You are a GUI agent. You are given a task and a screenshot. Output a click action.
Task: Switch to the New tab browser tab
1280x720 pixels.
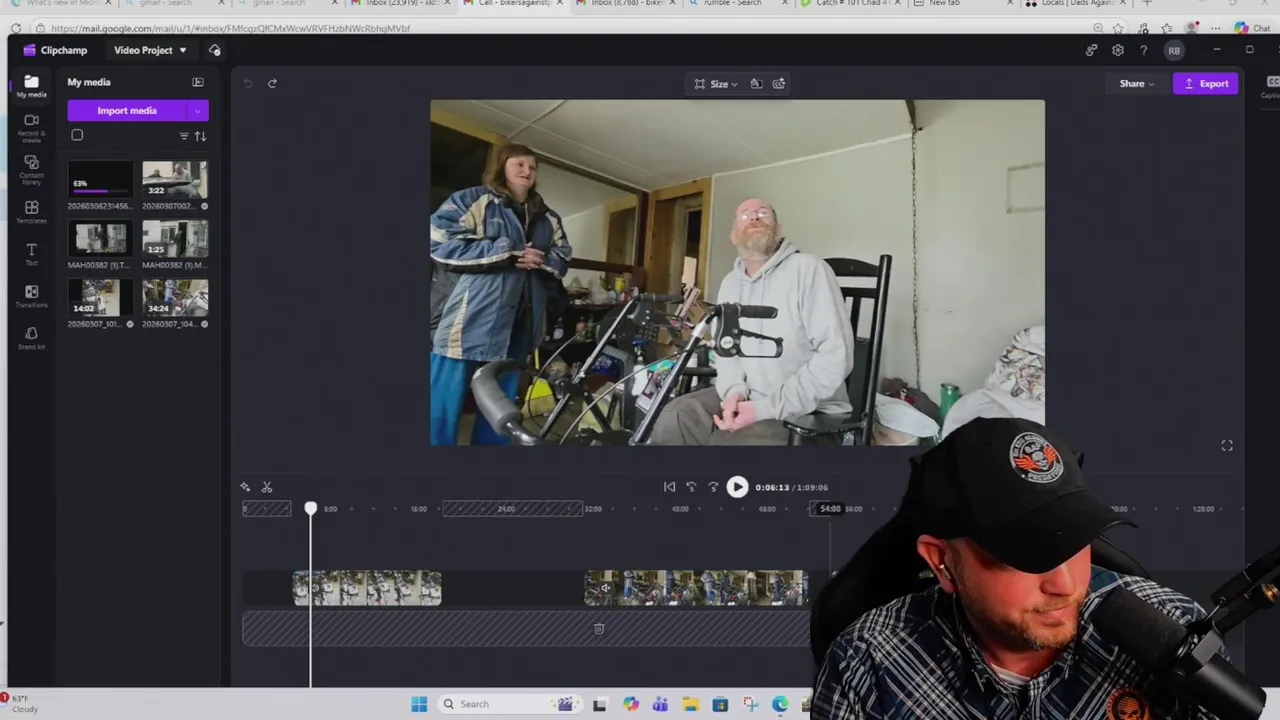click(944, 4)
